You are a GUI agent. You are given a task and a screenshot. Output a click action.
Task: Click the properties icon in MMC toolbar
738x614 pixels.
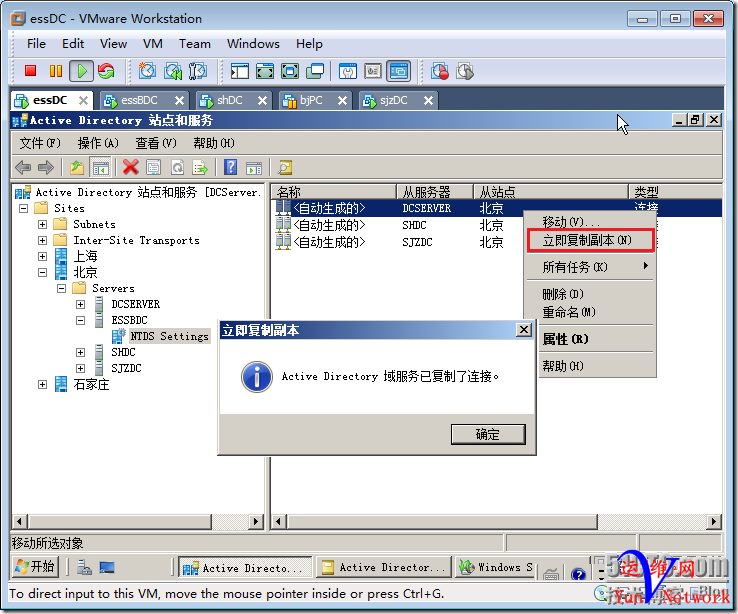pos(153,167)
